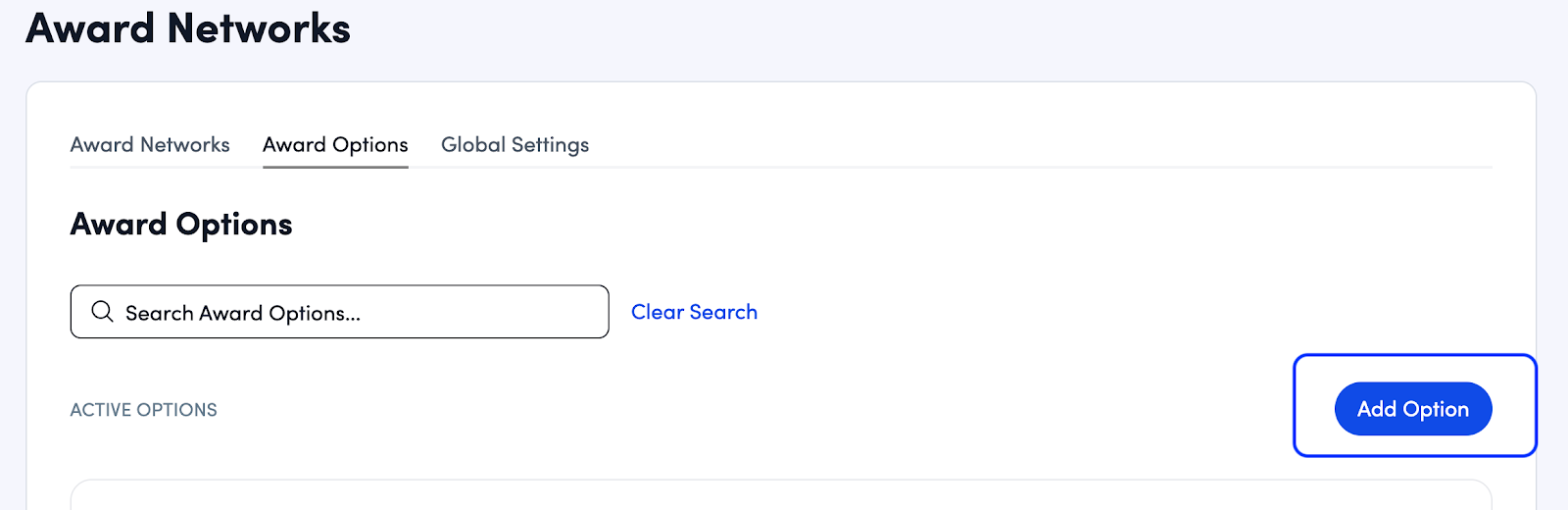Click the blue highlight frame around Add Option
The height and width of the screenshot is (510, 1568).
click(1296, 405)
